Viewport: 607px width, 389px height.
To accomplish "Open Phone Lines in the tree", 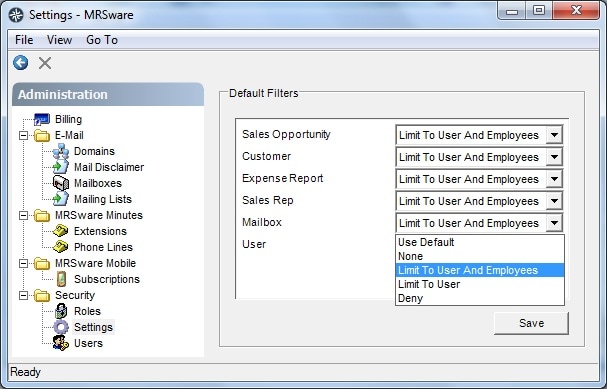I will [103, 247].
